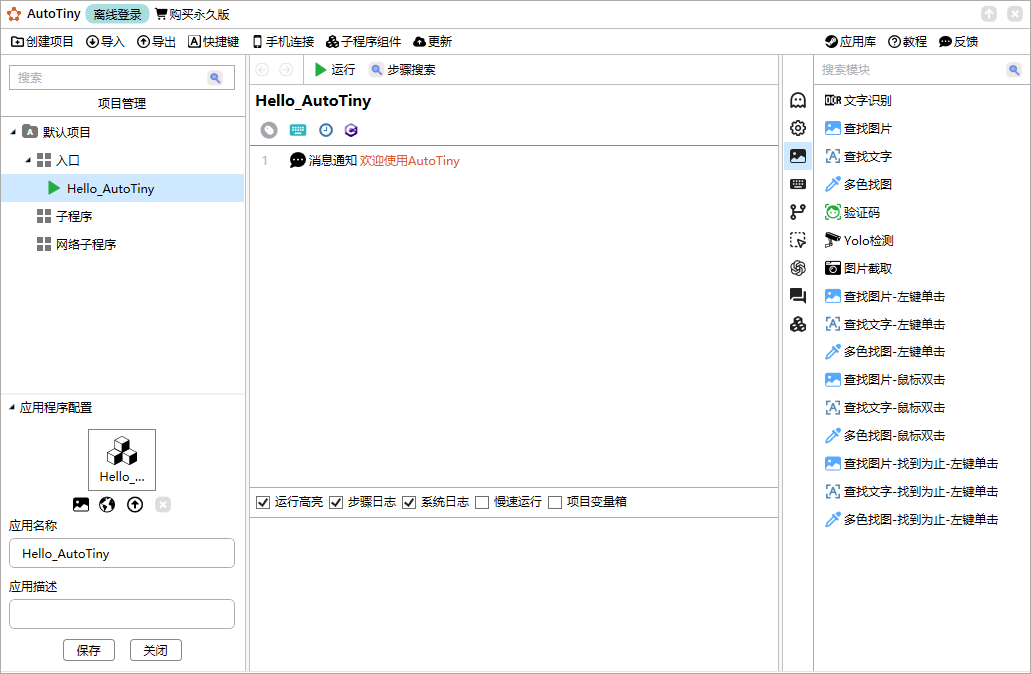This screenshot has width=1031, height=674.
Task: Click the teal keyboard icon below title
Action: tap(298, 130)
